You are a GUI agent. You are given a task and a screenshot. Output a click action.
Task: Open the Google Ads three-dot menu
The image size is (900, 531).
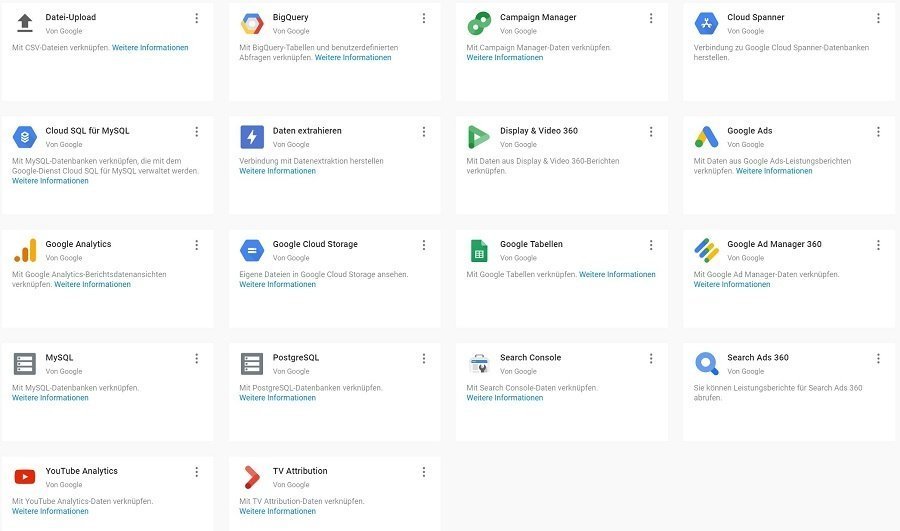(x=878, y=132)
